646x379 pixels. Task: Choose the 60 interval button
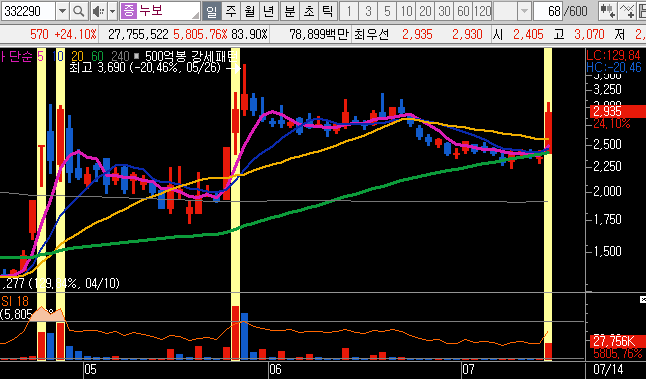pos(463,11)
